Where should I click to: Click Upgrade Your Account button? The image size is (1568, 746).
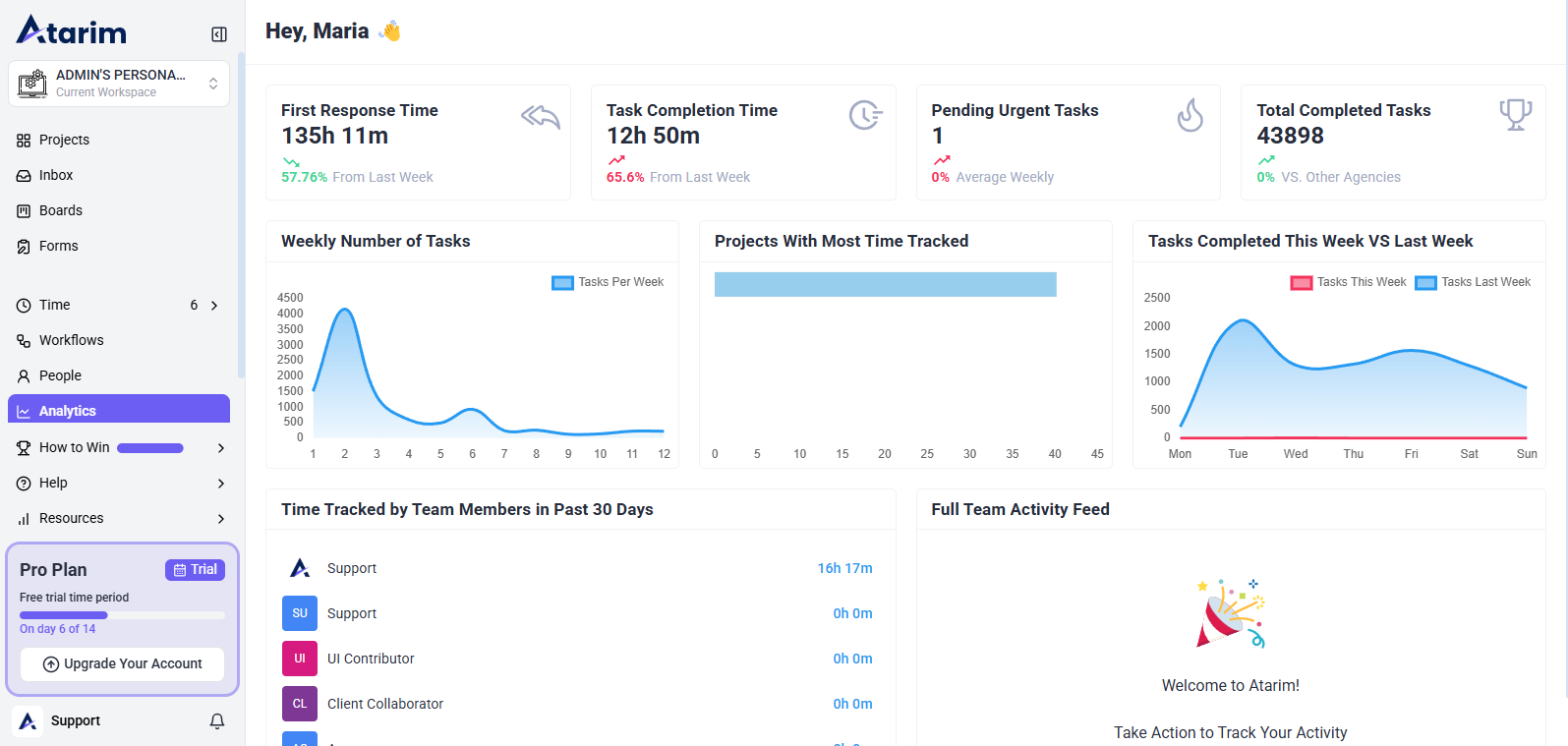coord(123,664)
